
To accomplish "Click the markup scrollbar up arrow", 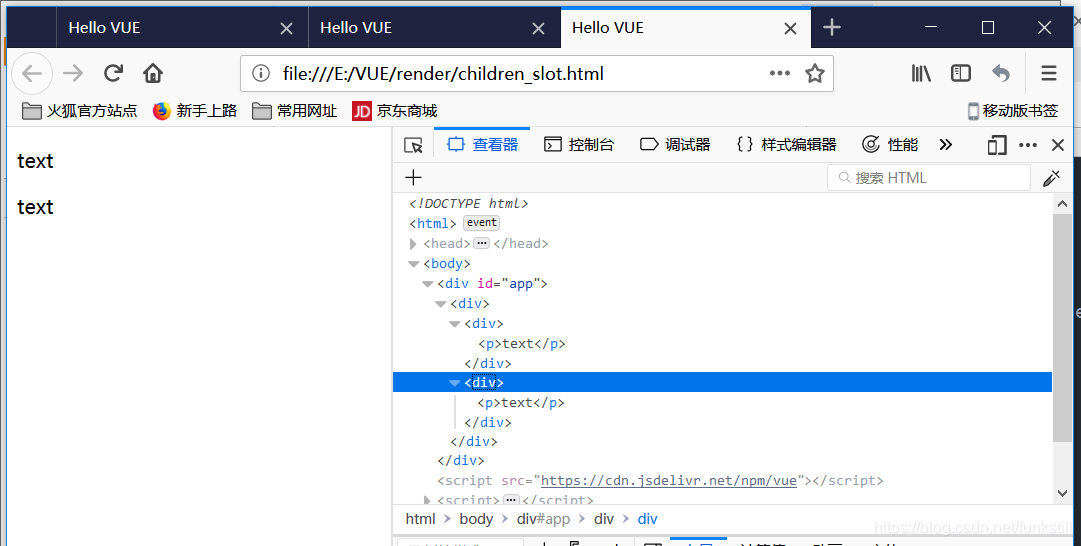I will point(1062,203).
